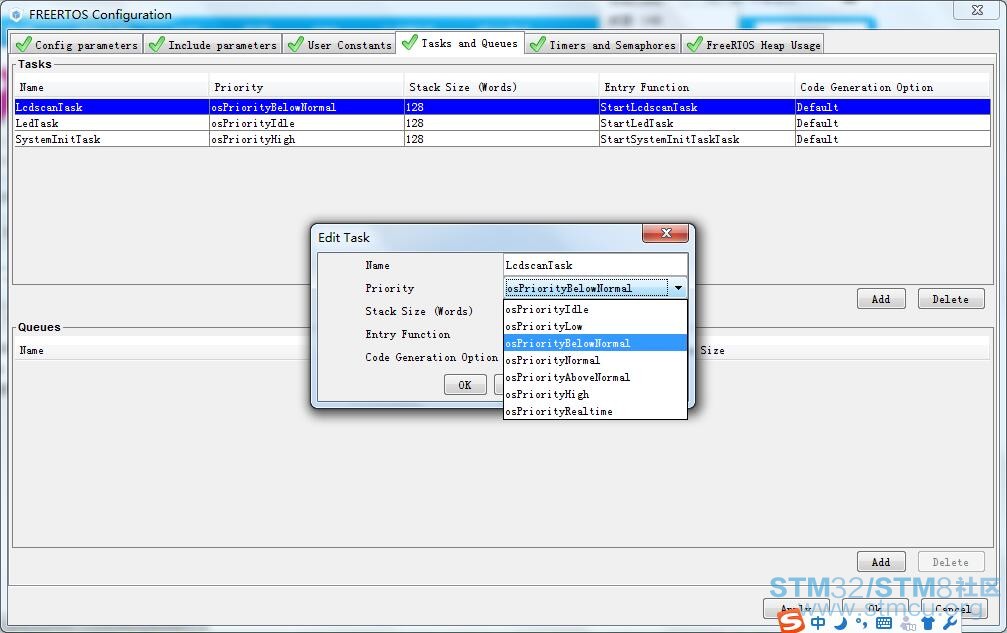The height and width of the screenshot is (633, 1007).
Task: Select the Tasks and Queues tab
Action: [460, 43]
